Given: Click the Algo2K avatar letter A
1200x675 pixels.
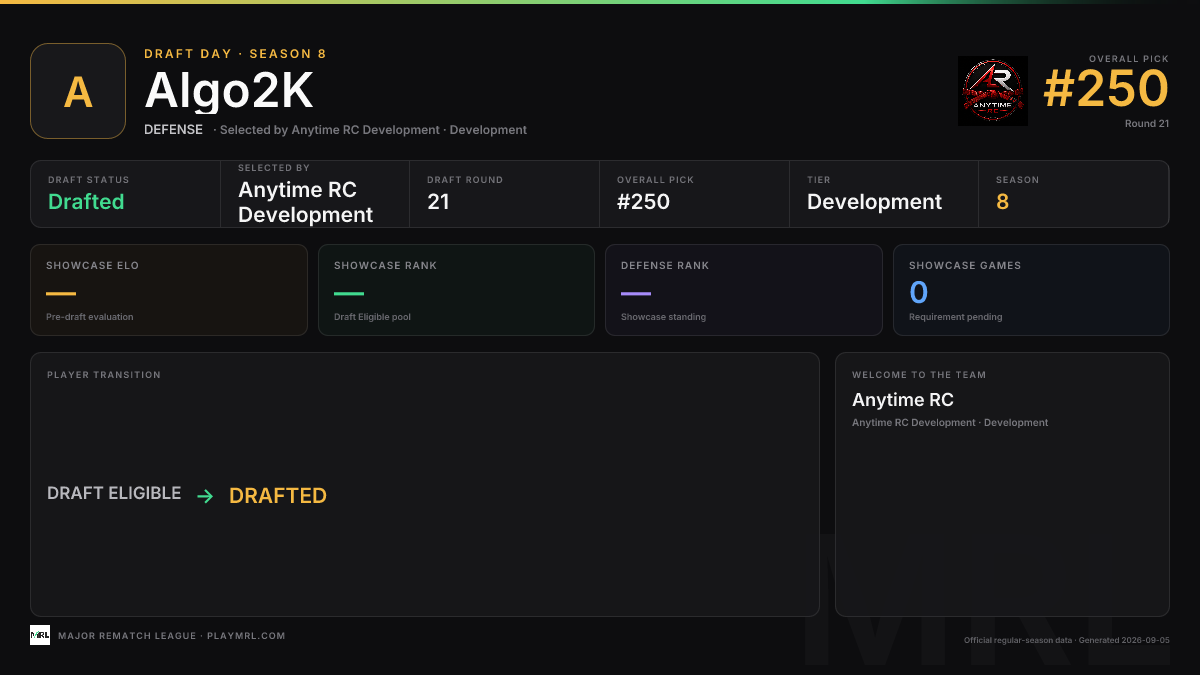Looking at the screenshot, I should coord(78,91).
